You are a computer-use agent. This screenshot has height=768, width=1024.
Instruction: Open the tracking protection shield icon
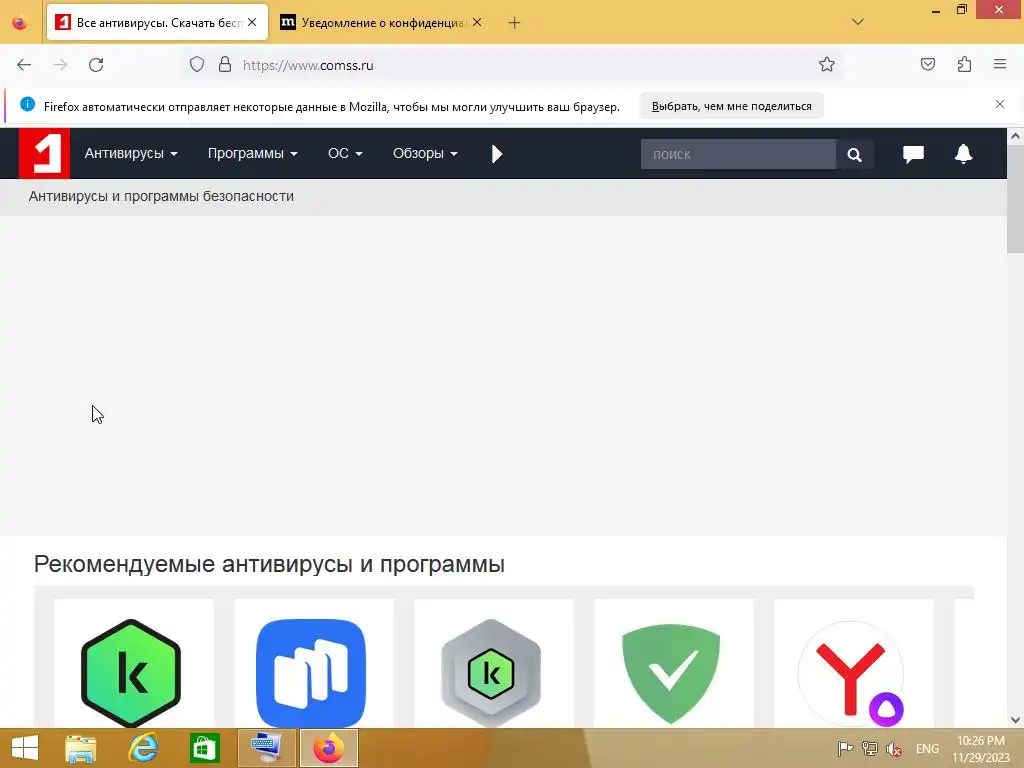tap(197, 65)
